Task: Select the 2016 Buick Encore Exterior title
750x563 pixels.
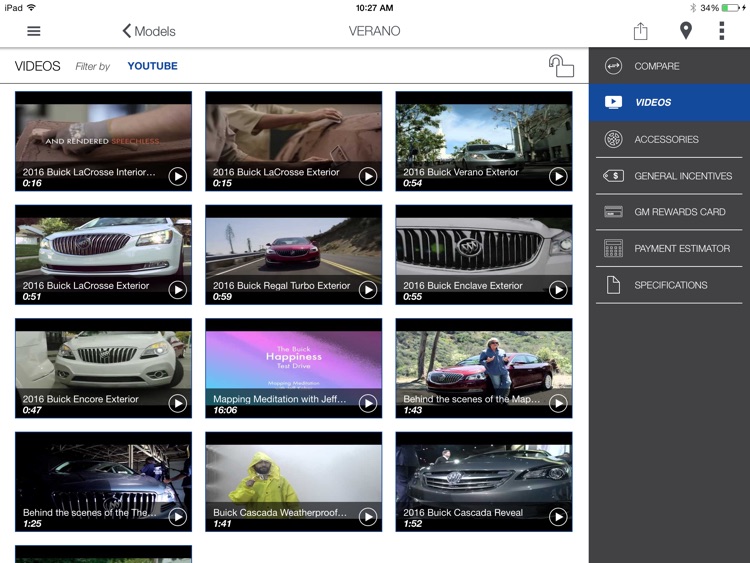Action: [x=80, y=399]
